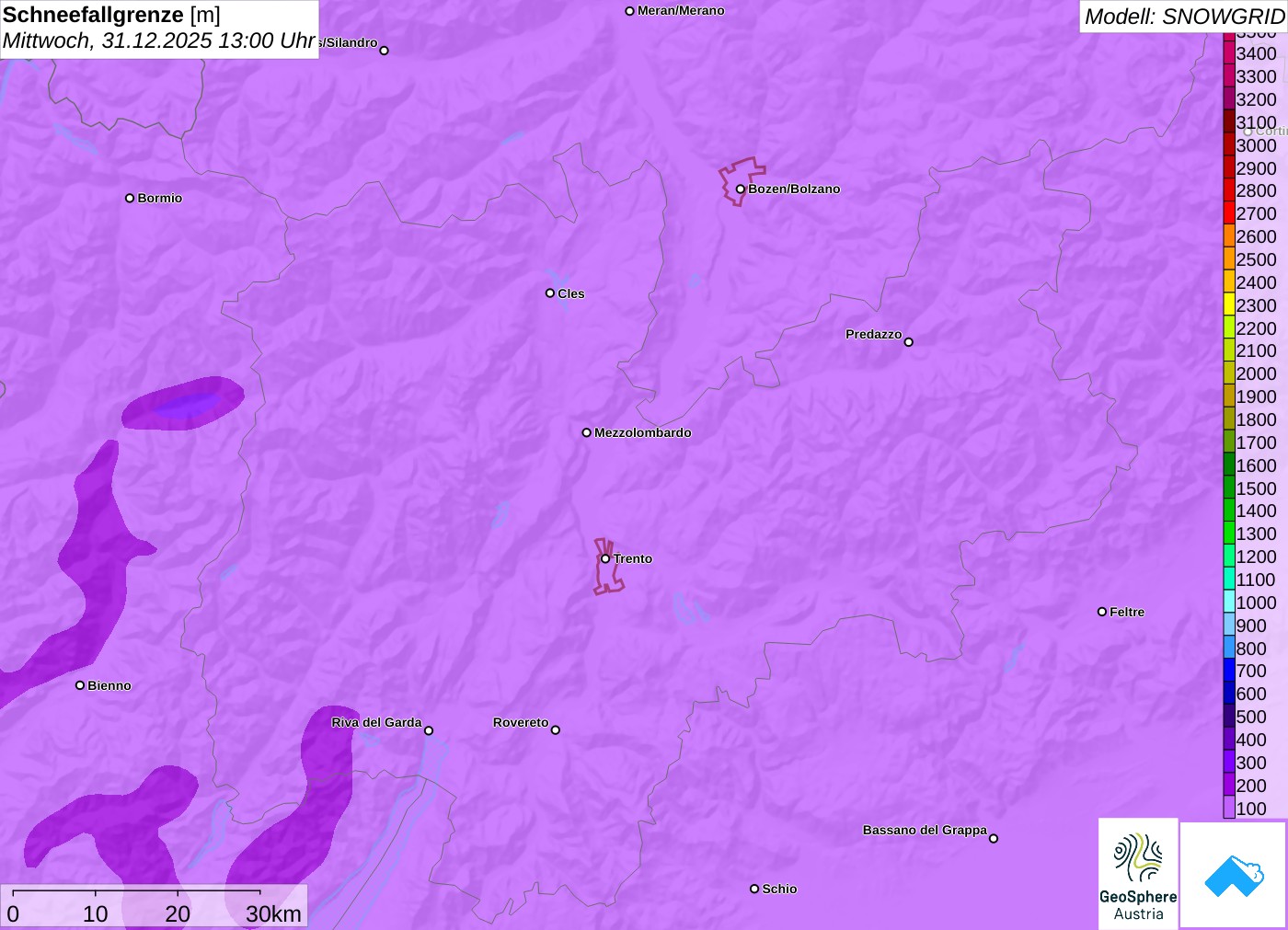Click the 20 scale bar tick label

(178, 913)
